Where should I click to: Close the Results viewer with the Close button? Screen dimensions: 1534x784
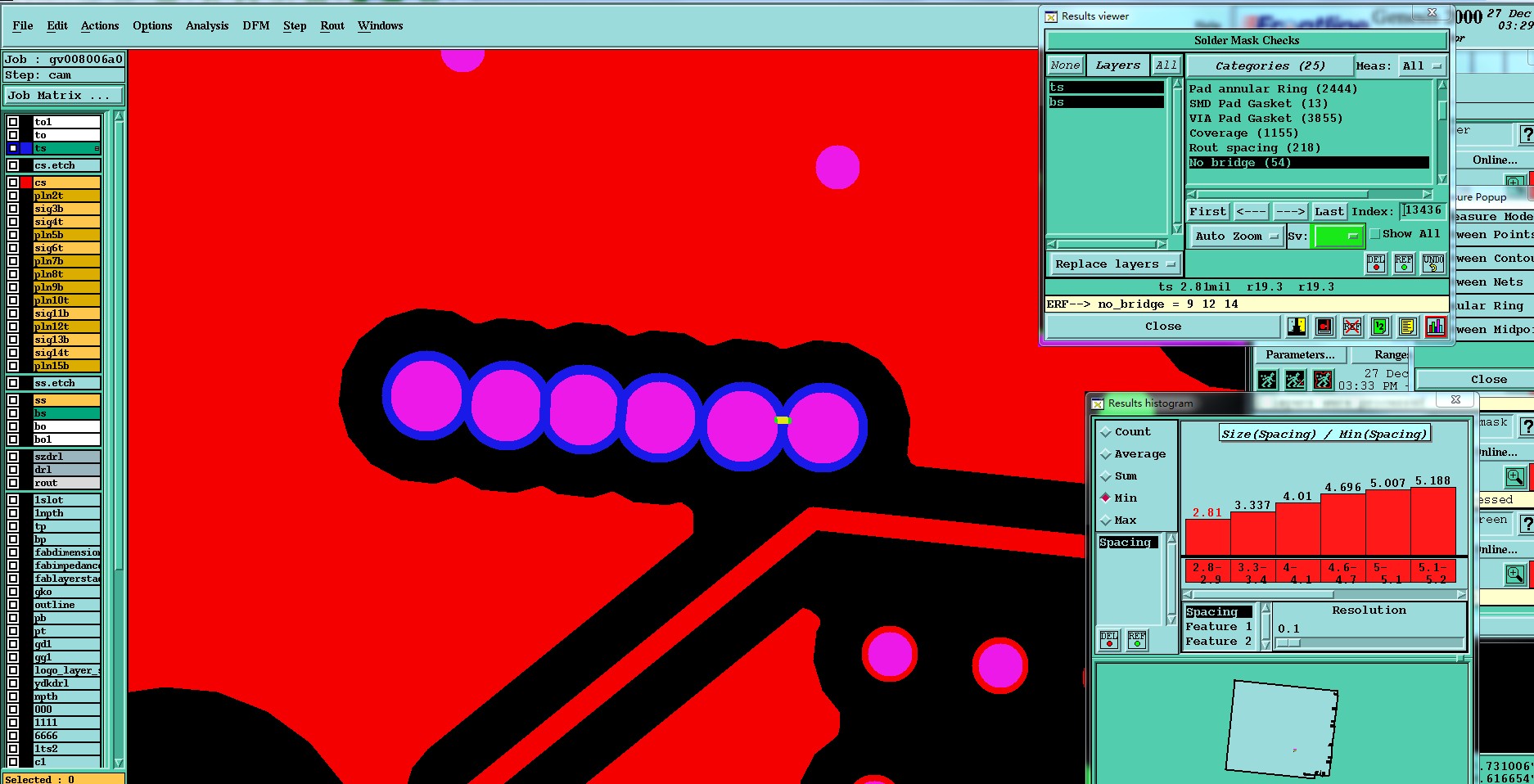pos(1163,327)
